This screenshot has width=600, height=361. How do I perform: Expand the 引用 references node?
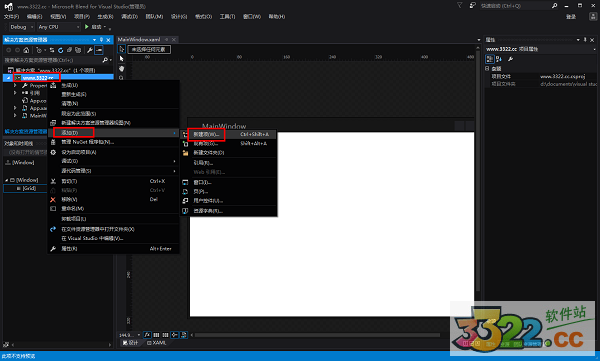(15, 93)
